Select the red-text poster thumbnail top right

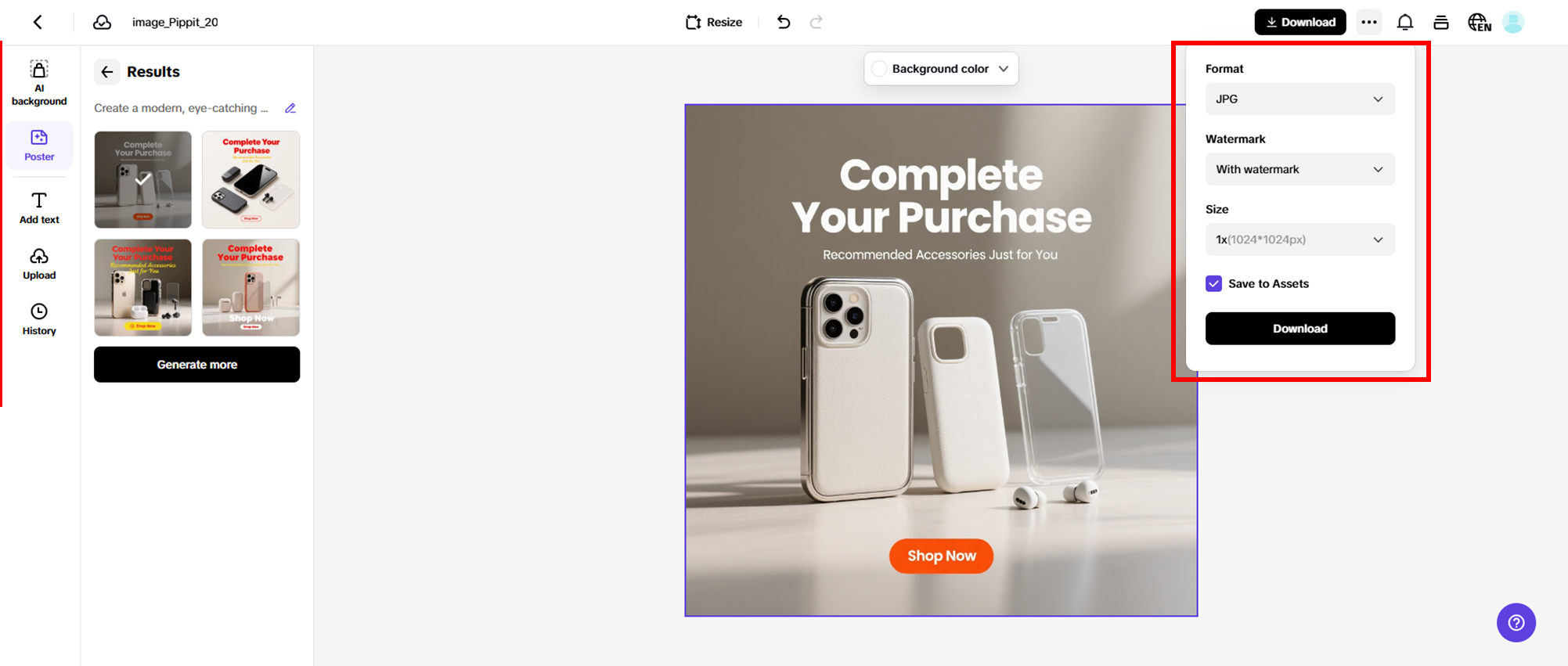point(251,180)
